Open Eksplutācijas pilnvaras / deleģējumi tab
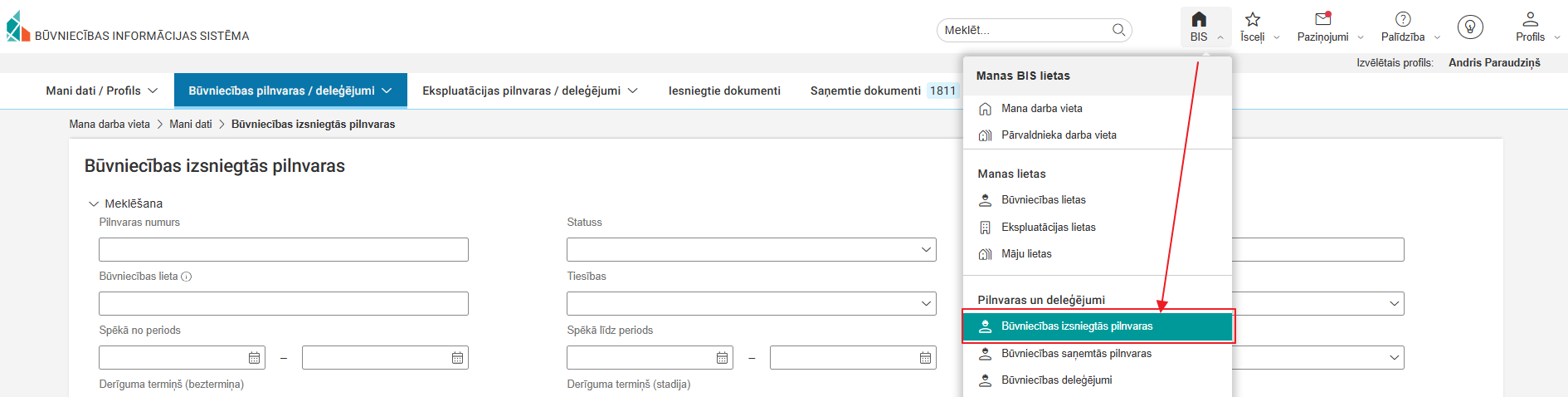The image size is (1568, 397). pos(529,91)
